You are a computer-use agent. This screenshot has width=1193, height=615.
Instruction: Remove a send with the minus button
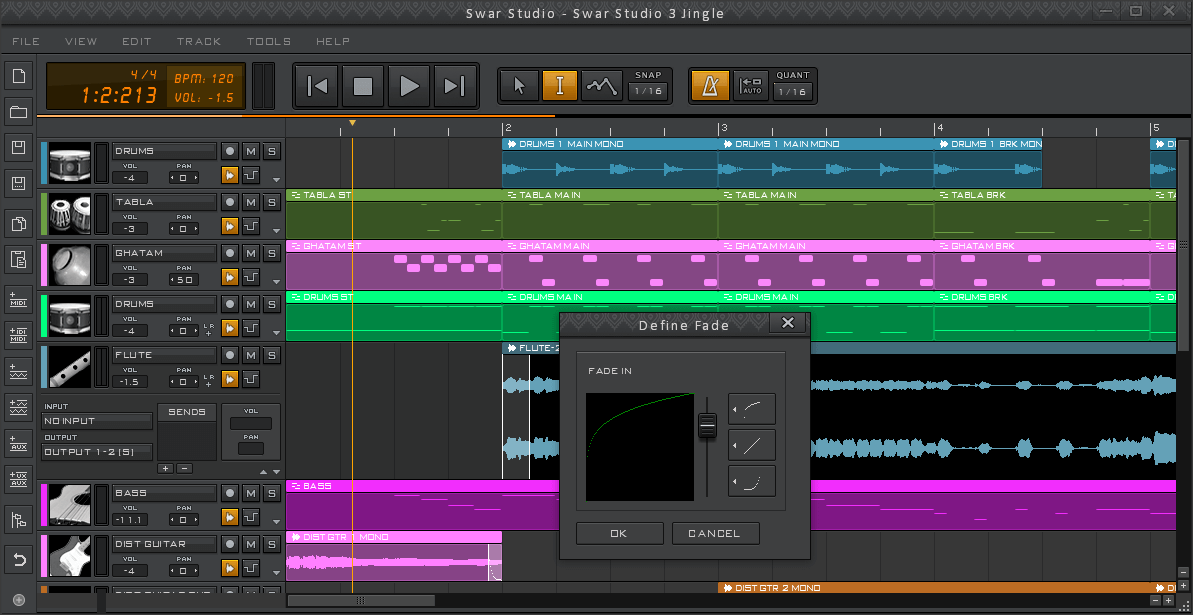coord(184,468)
